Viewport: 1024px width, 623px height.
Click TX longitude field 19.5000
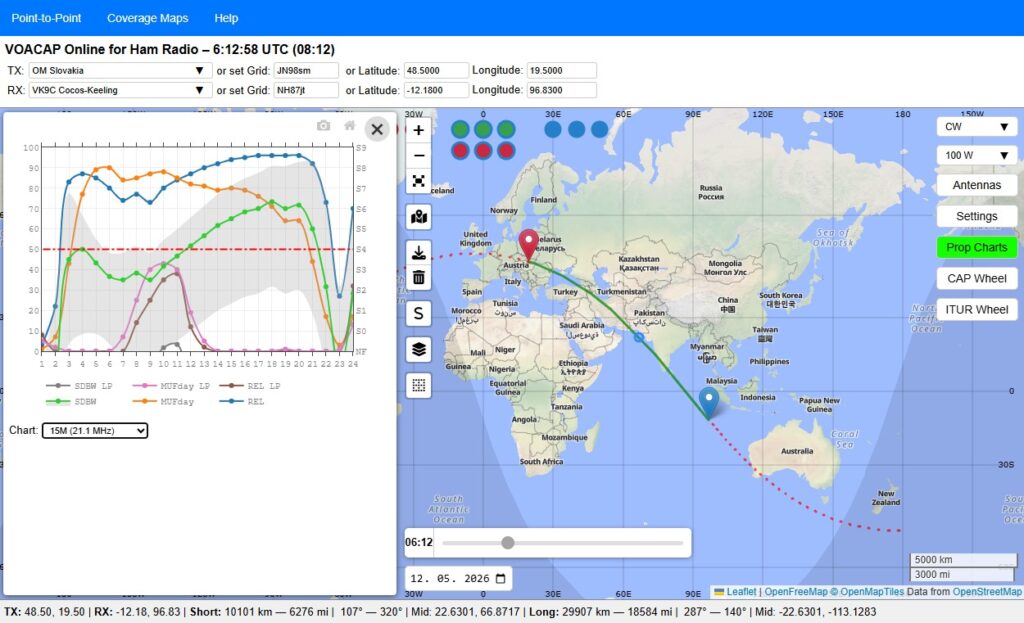pos(562,71)
